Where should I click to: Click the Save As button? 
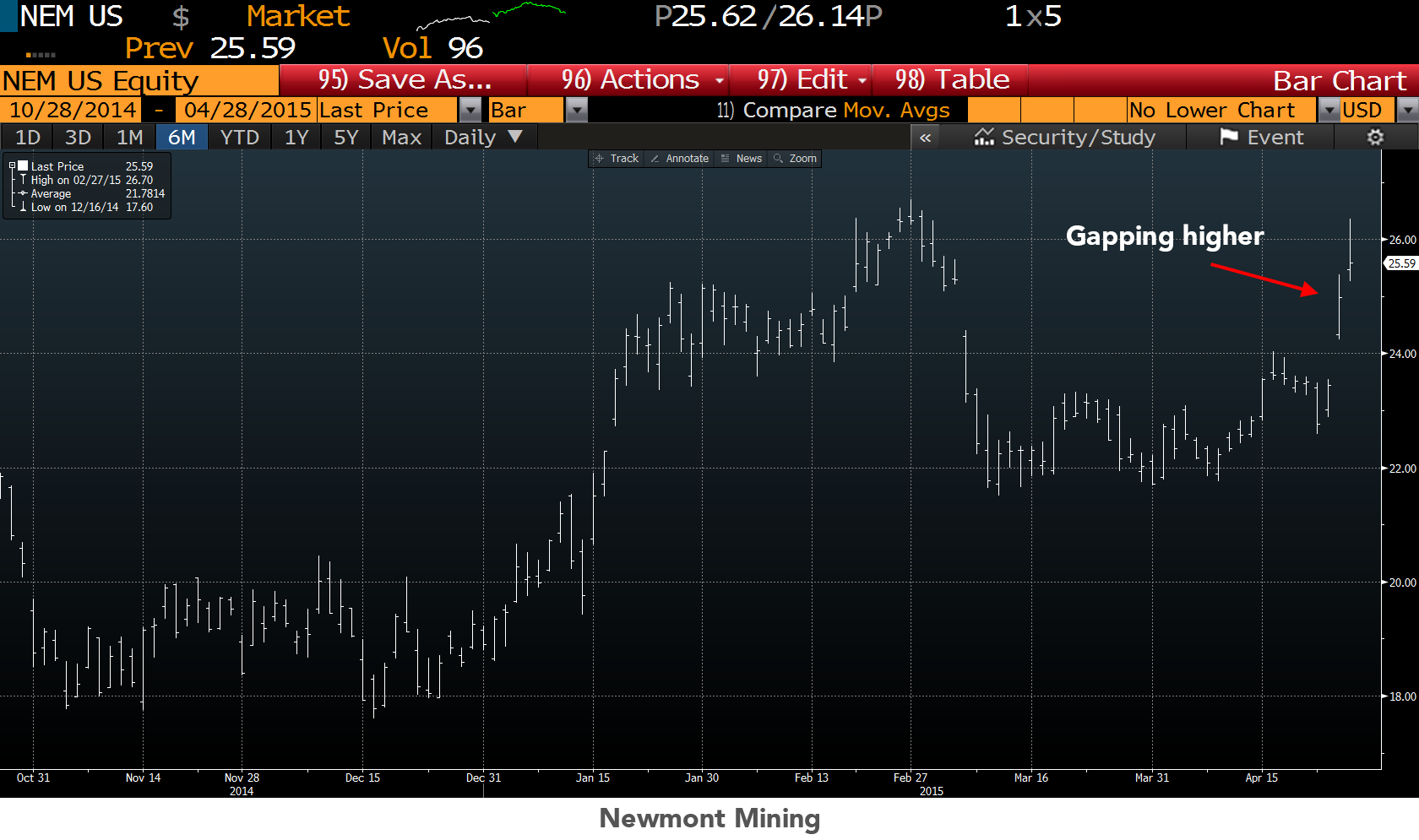(404, 80)
